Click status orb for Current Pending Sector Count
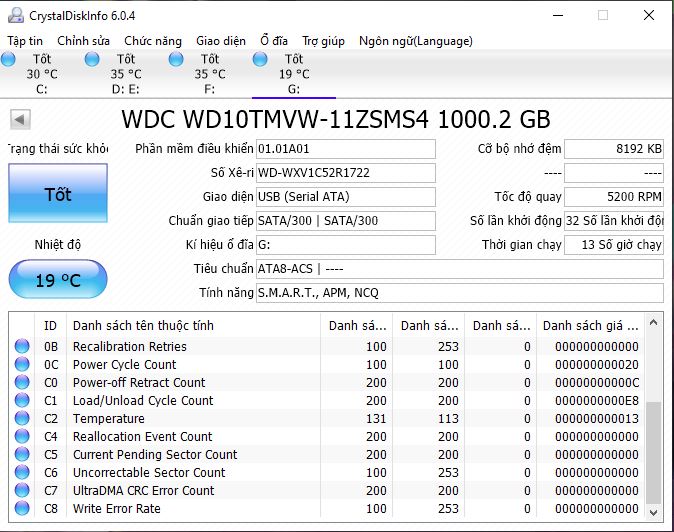Viewport: 674px width, 532px height. 22,454
